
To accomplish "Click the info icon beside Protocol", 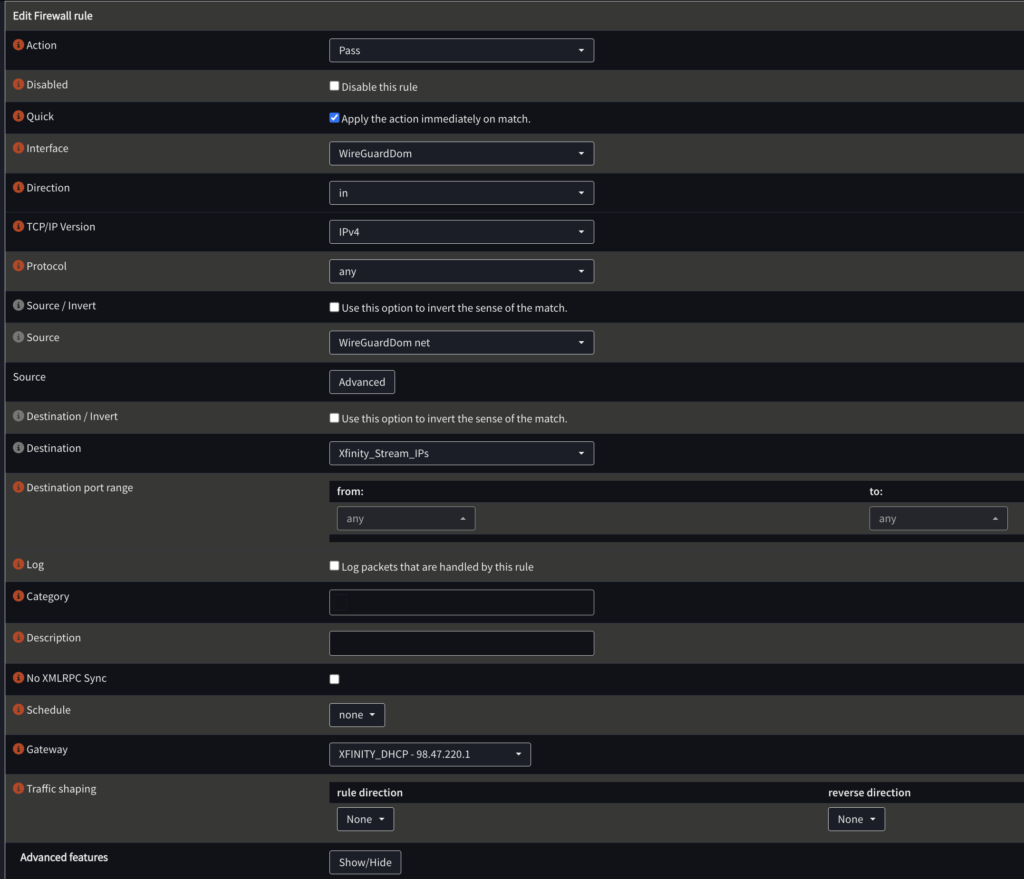I will point(18,267).
